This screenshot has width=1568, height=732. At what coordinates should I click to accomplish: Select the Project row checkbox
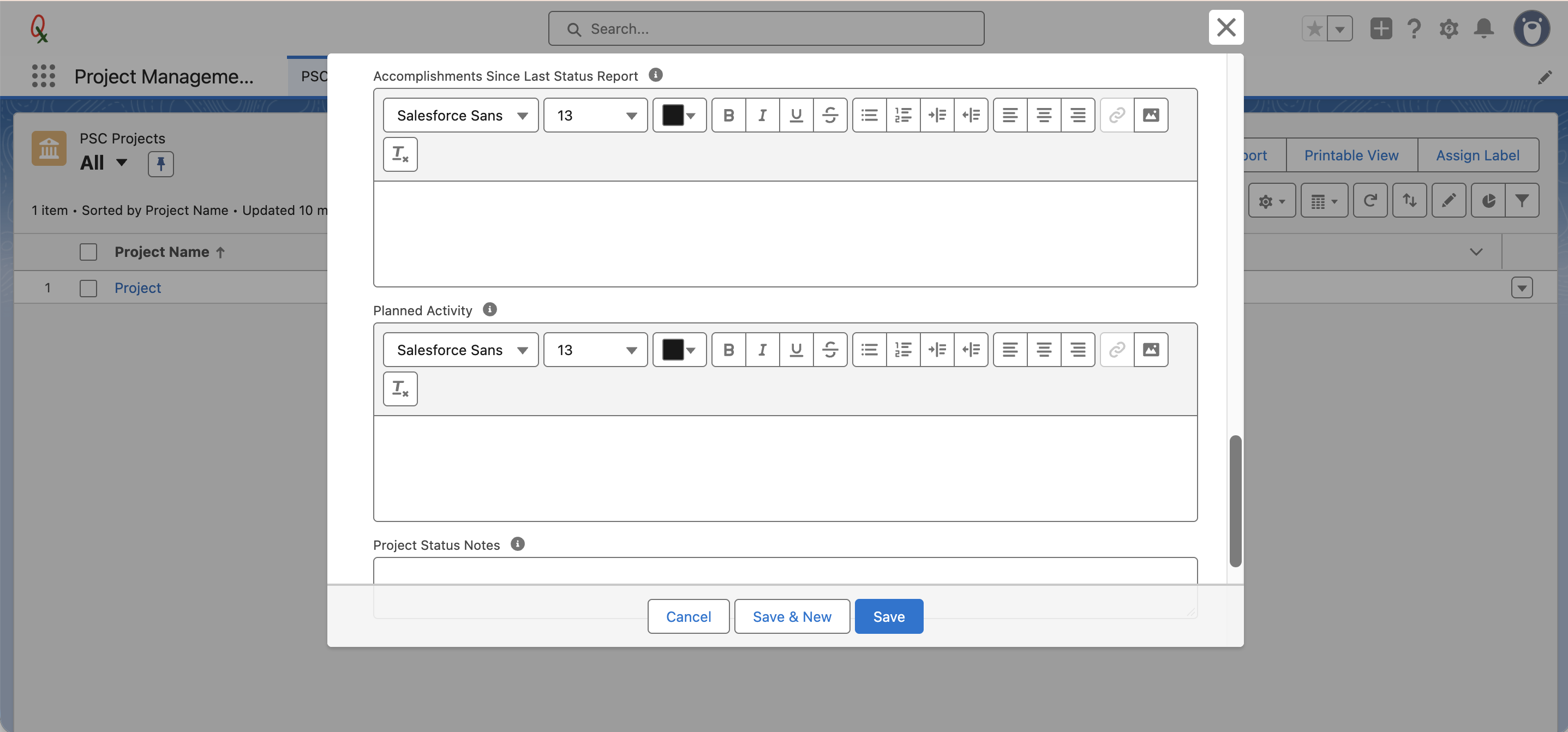coord(88,288)
